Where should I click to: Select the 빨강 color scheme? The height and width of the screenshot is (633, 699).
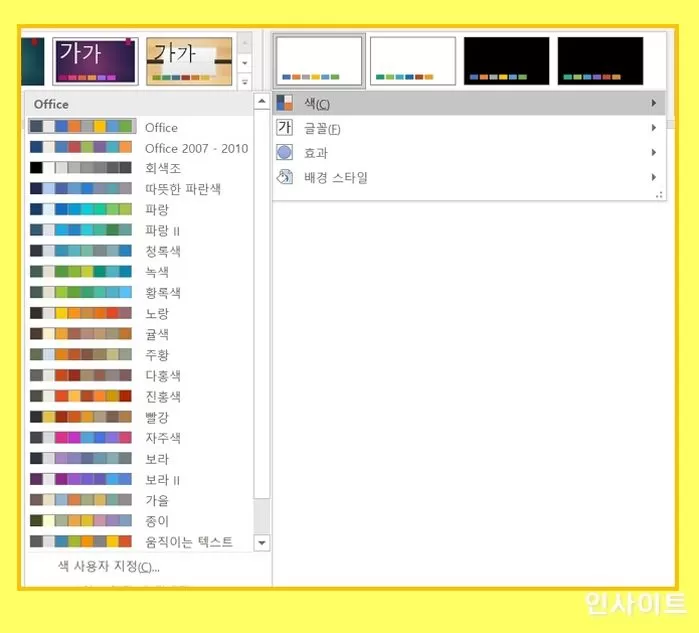140,417
